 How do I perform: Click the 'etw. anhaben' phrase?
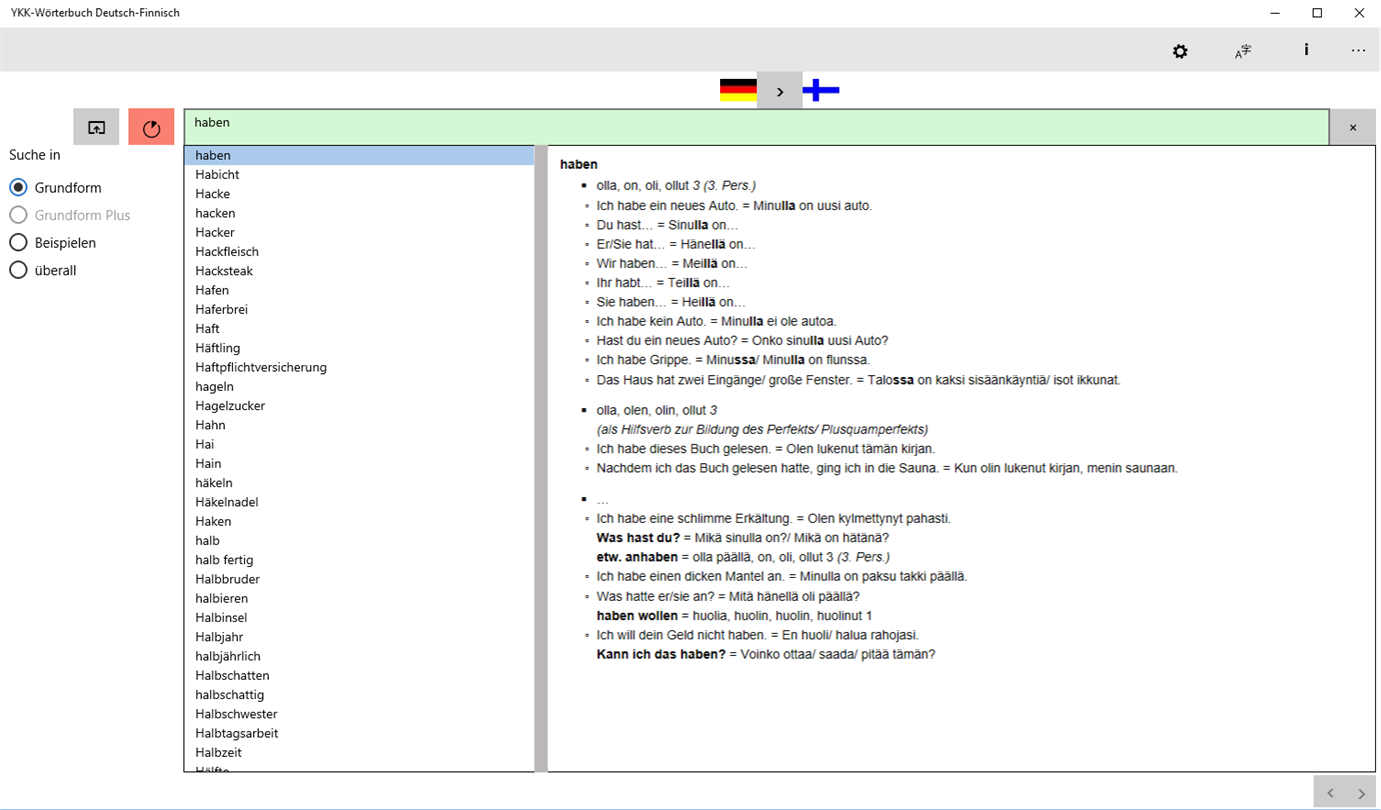tap(637, 557)
